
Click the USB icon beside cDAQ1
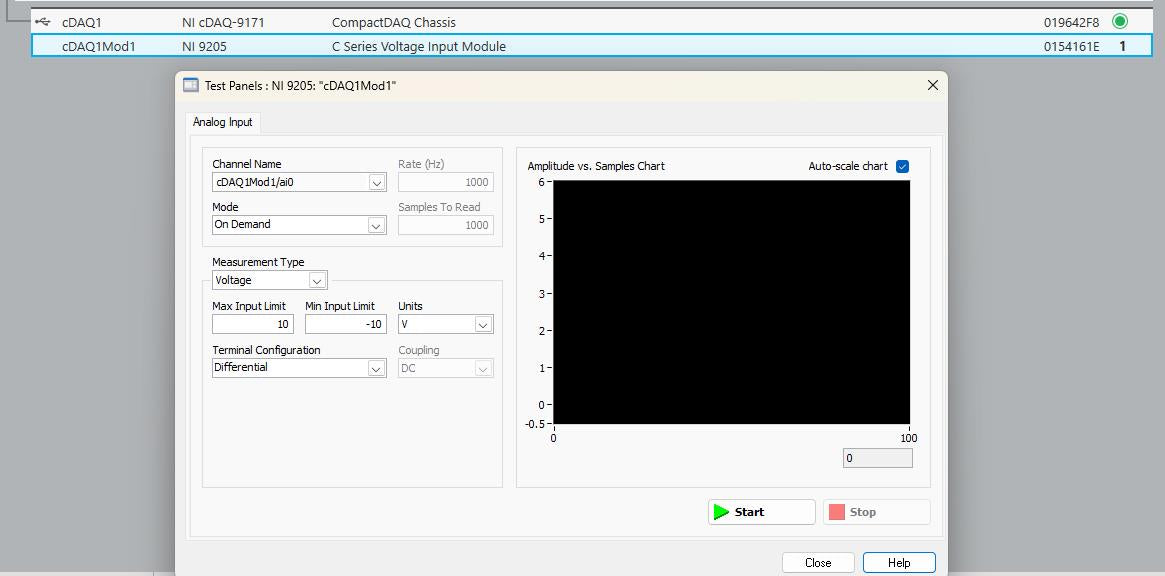pos(42,22)
